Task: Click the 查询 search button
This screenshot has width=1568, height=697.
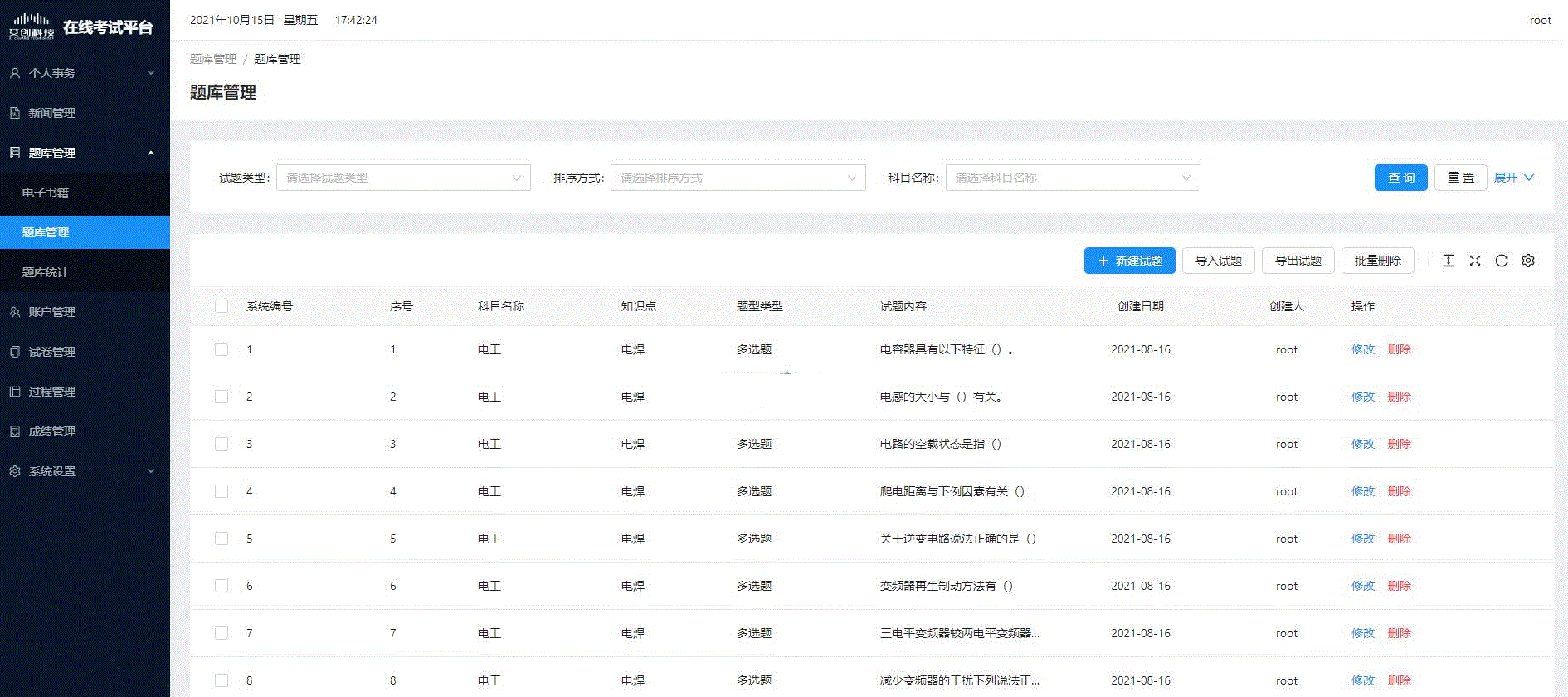Action: point(1400,178)
